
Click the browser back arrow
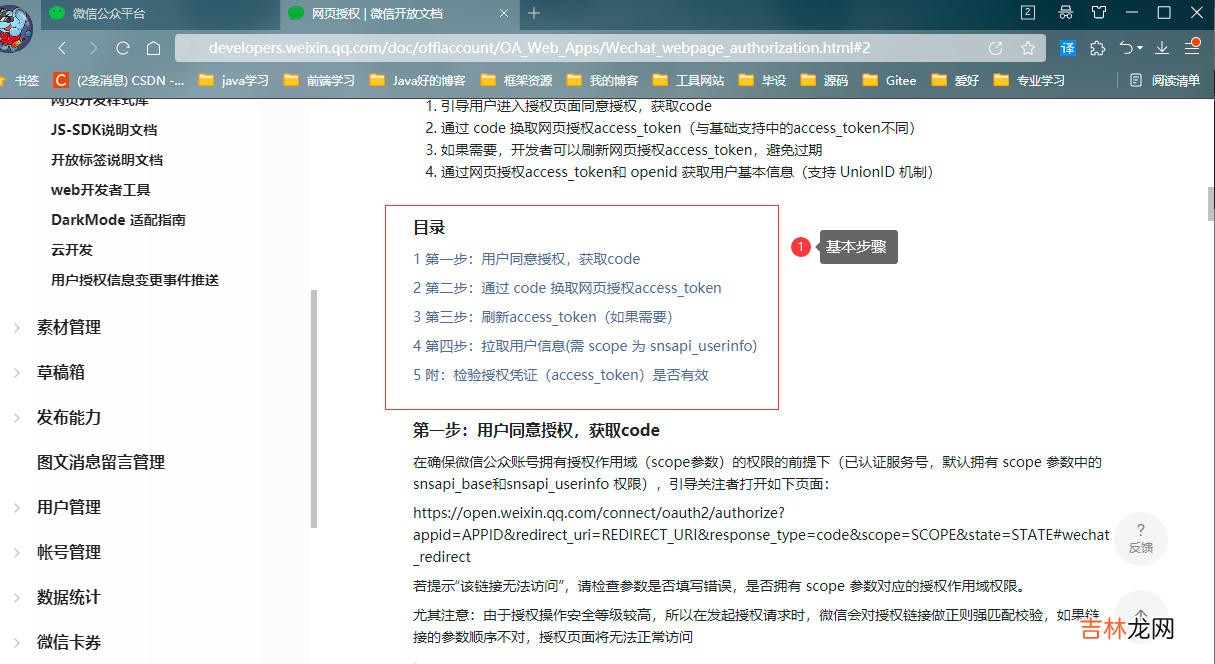point(62,48)
